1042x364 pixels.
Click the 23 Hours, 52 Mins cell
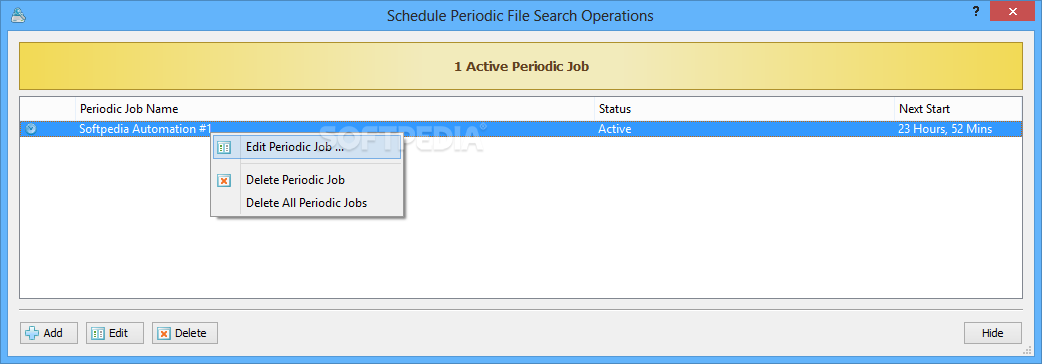pos(945,129)
